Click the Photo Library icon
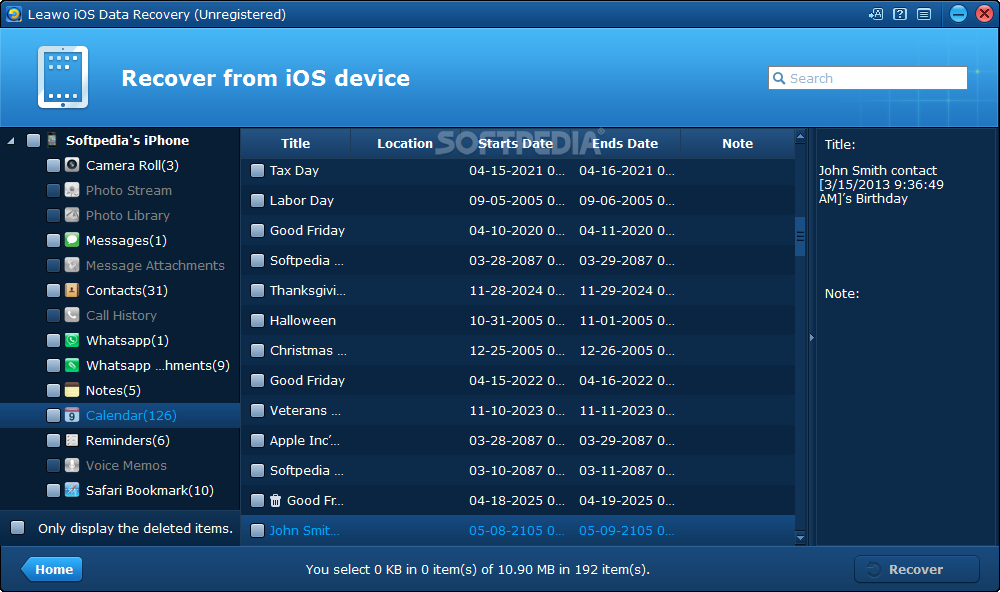Screen dimensions: 1000x592 72,215
